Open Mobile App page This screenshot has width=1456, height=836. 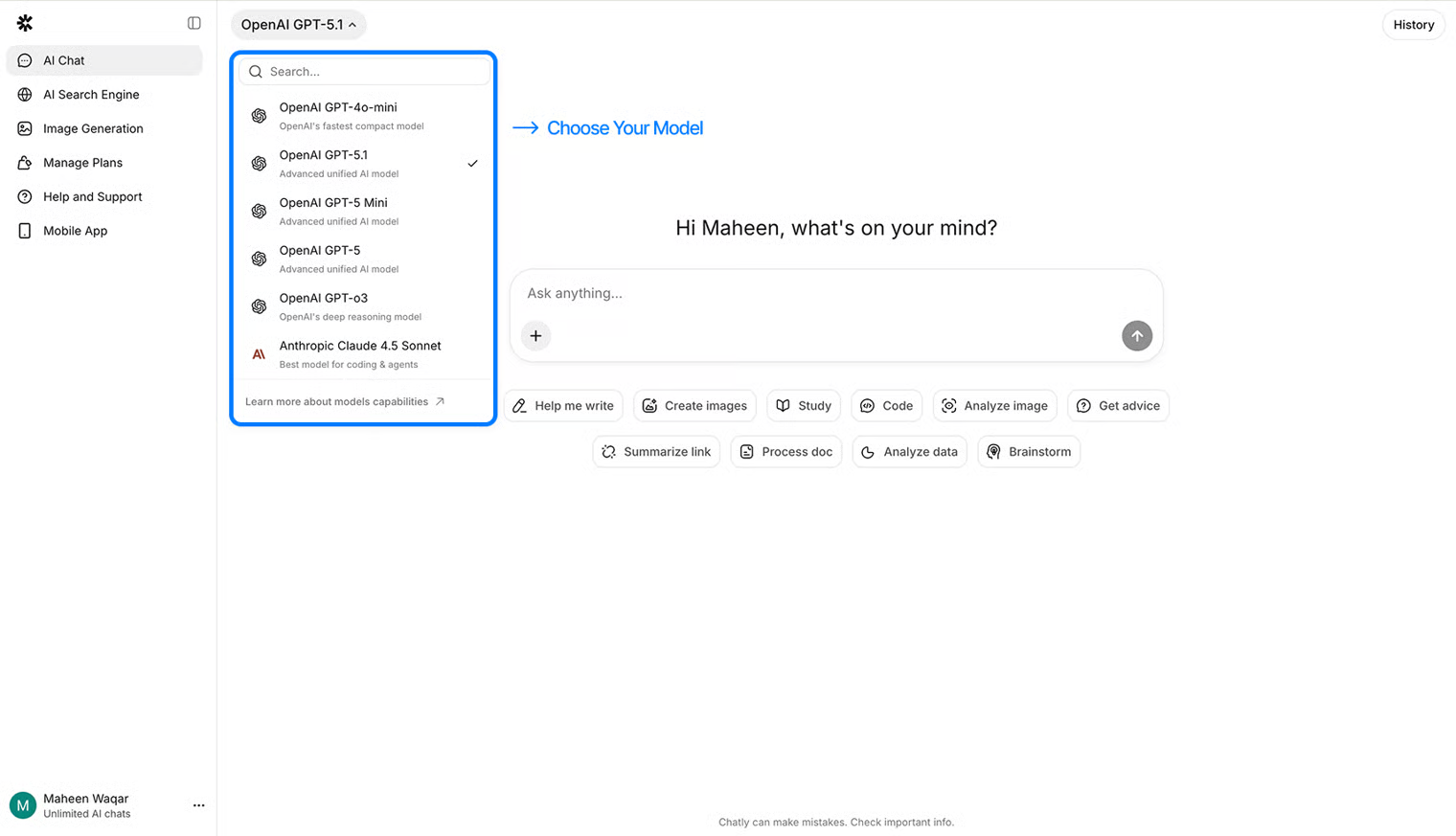(104, 231)
